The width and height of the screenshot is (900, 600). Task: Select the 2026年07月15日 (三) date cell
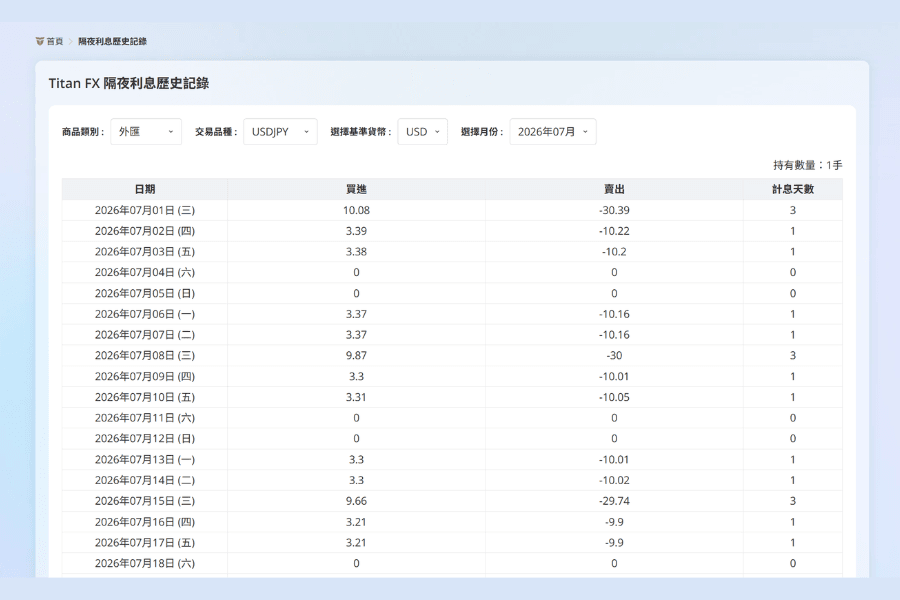click(x=145, y=501)
